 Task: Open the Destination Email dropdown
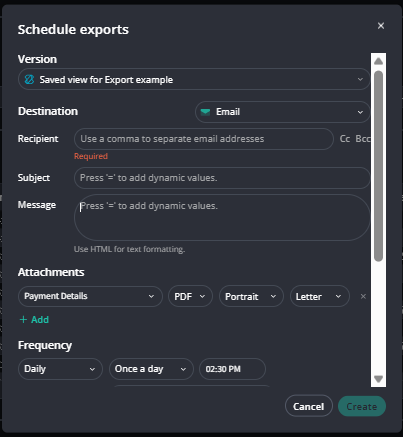pos(282,112)
